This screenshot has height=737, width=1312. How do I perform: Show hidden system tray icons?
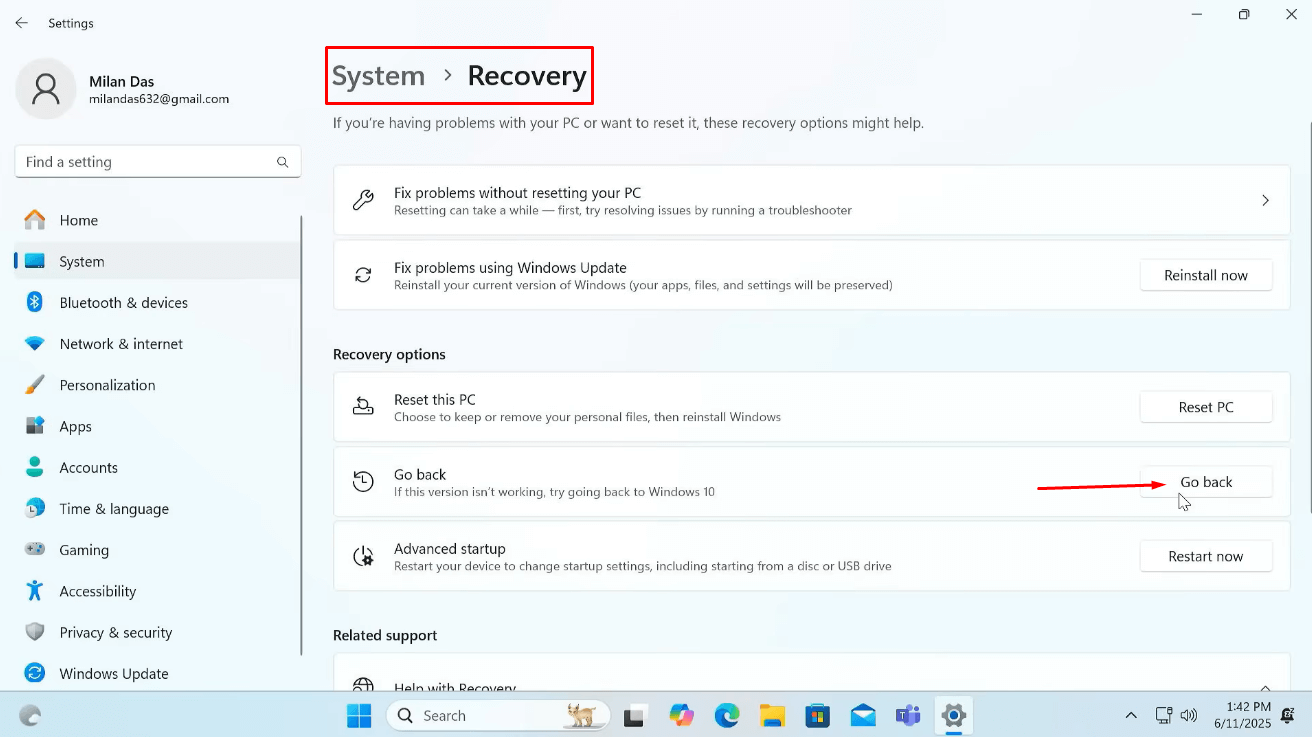1131,716
